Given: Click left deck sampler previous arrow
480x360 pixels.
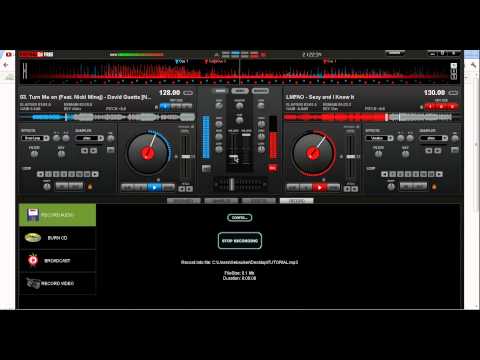Looking at the screenshot, I should (x=85, y=151).
